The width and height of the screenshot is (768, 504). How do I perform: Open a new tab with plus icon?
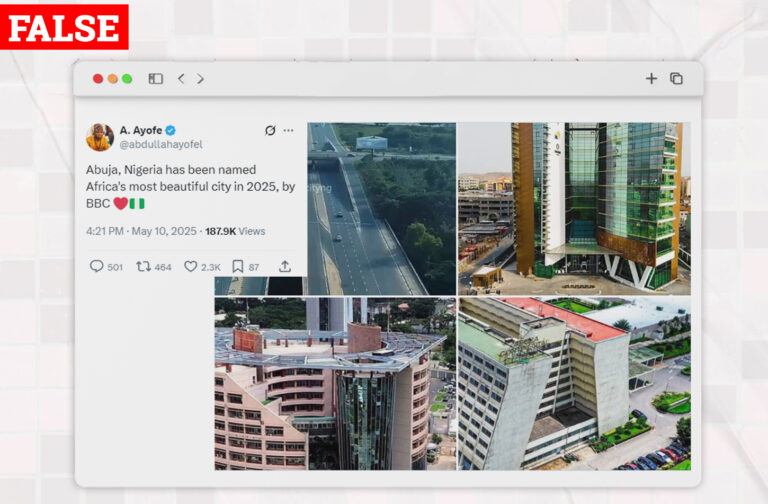[651, 78]
